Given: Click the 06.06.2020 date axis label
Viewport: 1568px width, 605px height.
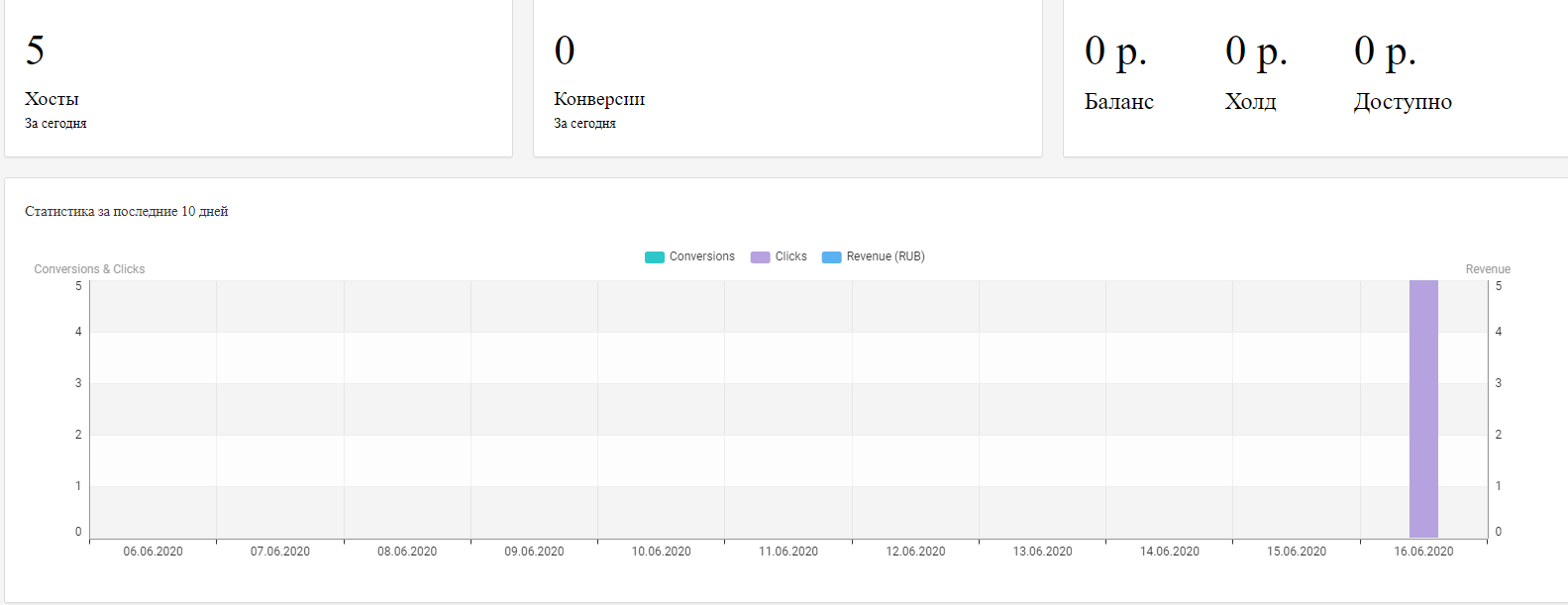Looking at the screenshot, I should pyautogui.click(x=153, y=552).
